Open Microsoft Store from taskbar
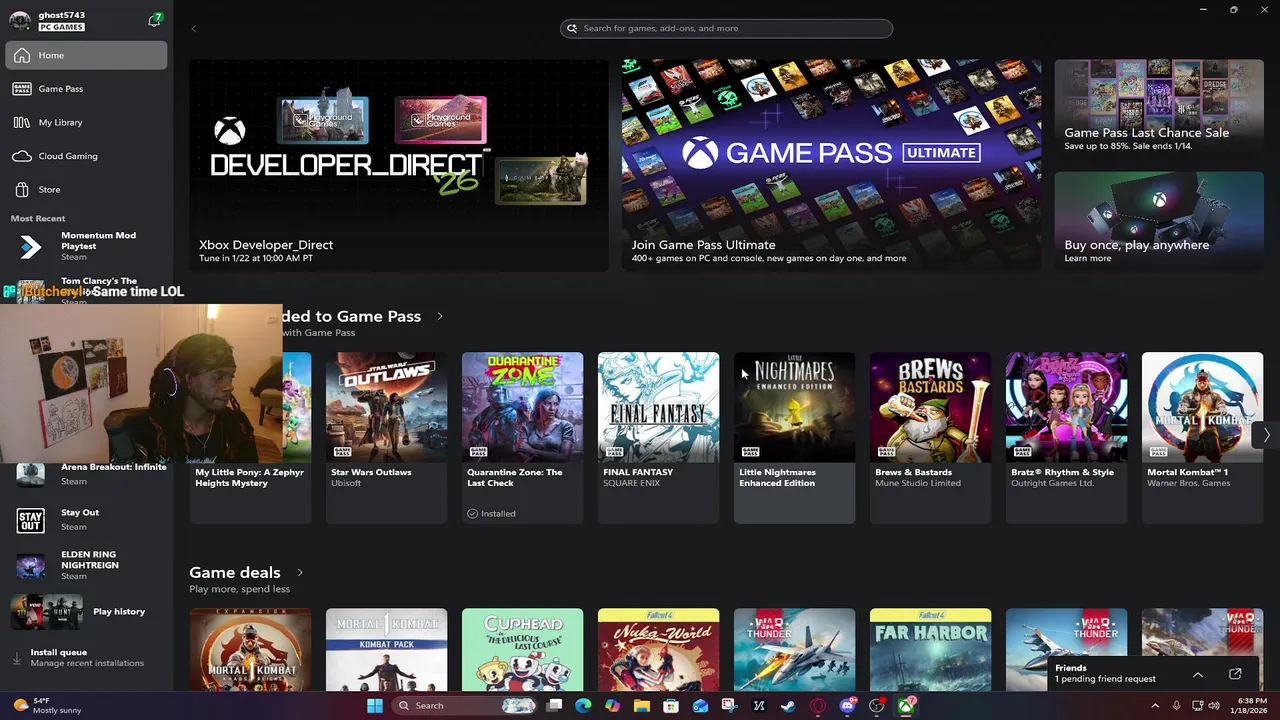 click(671, 705)
